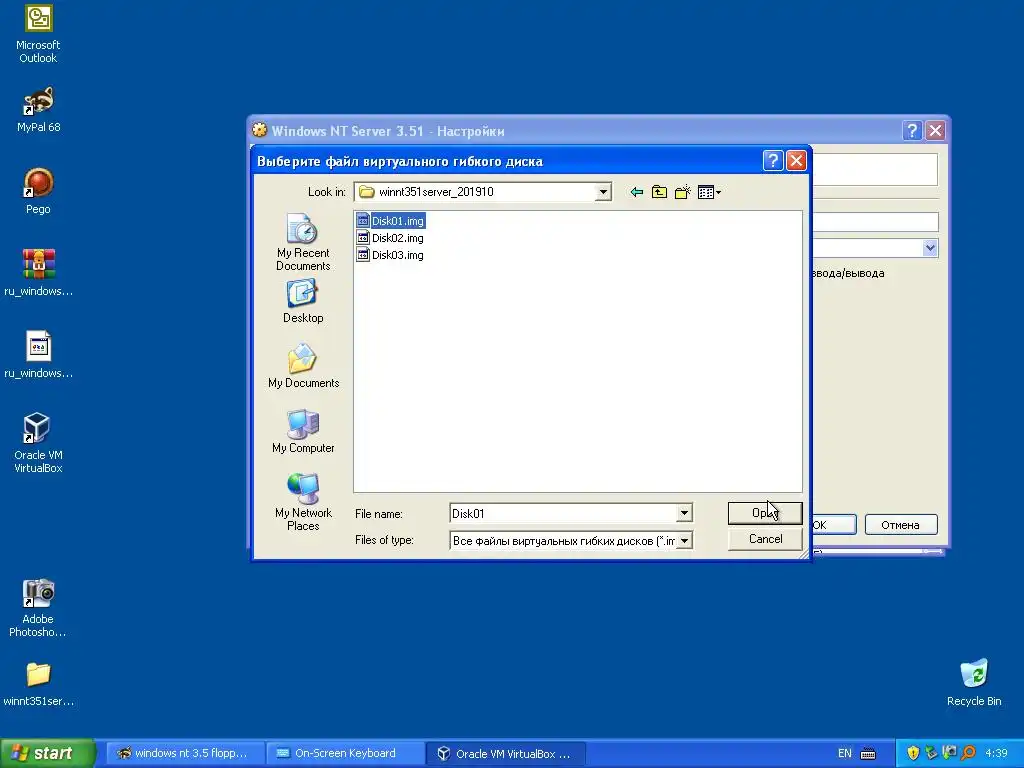This screenshot has height=768, width=1024.
Task: Click the orange magnifier tray icon
Action: [x=968, y=754]
